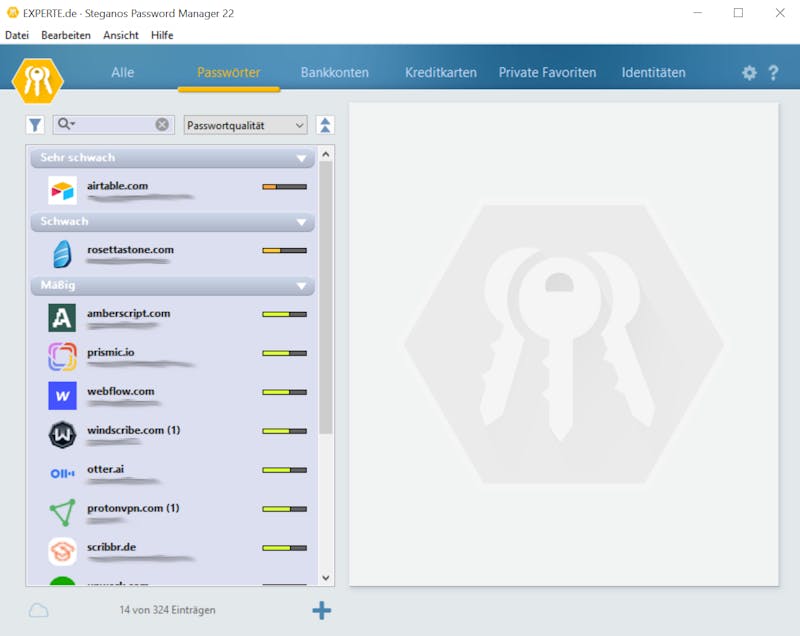This screenshot has width=800, height=636.
Task: Select the prismic.io entry name
Action: tap(111, 352)
